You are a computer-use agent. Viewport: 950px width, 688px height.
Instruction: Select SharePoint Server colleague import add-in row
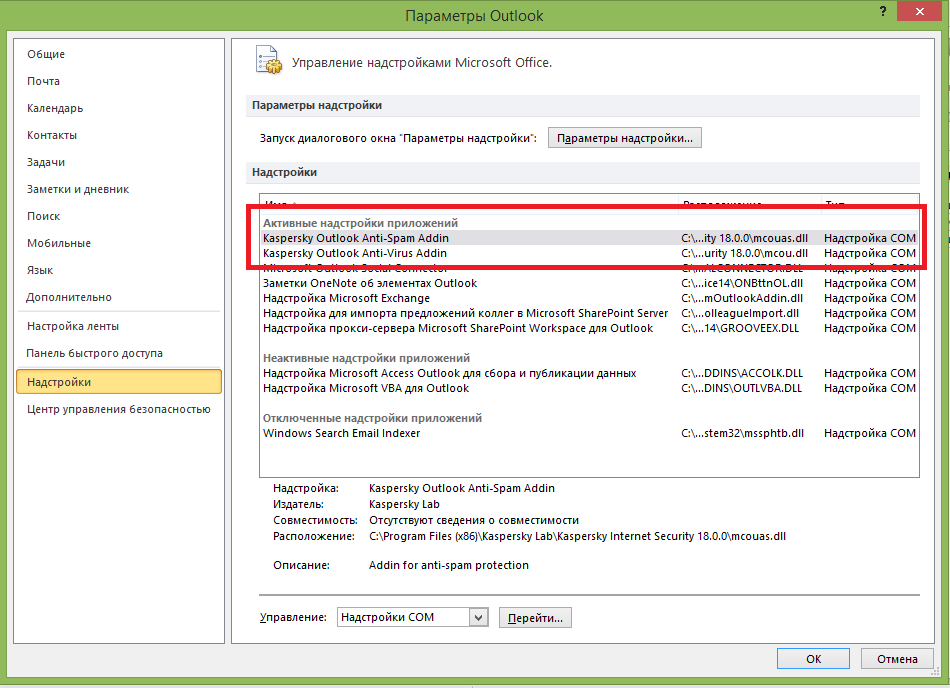point(589,313)
